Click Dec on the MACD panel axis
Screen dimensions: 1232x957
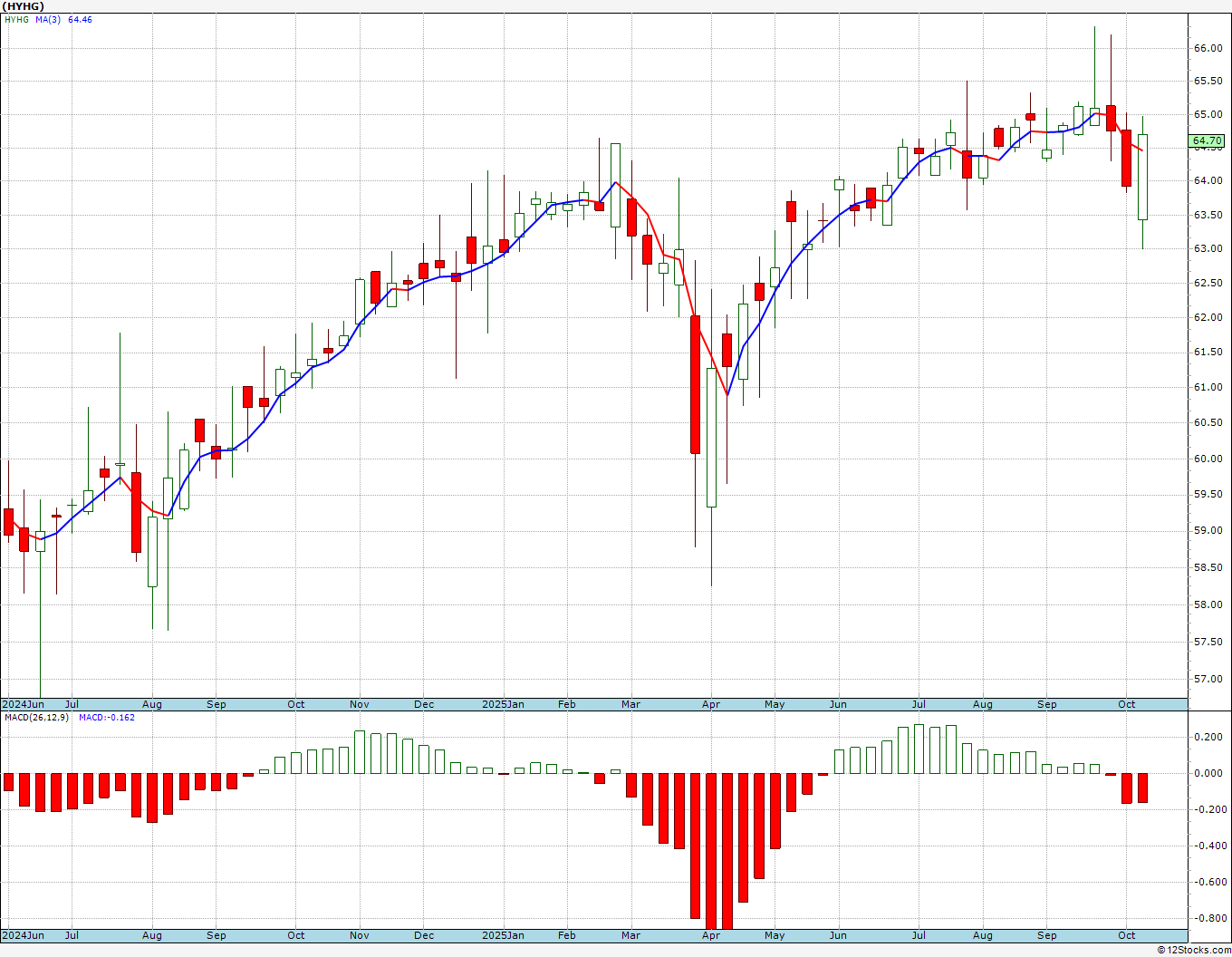(x=424, y=935)
